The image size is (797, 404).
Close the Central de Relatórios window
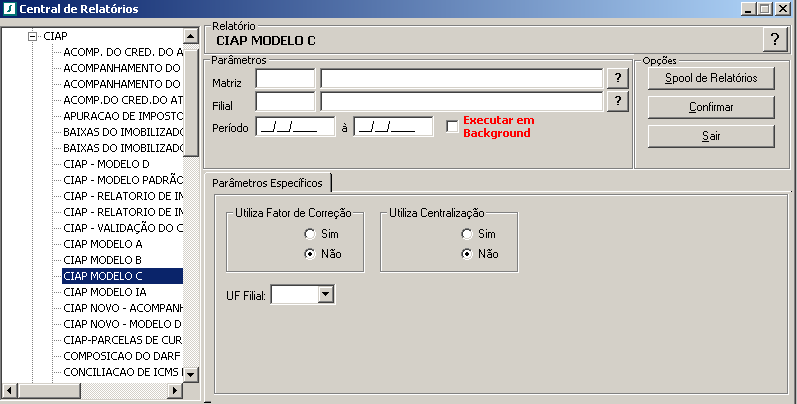point(783,9)
